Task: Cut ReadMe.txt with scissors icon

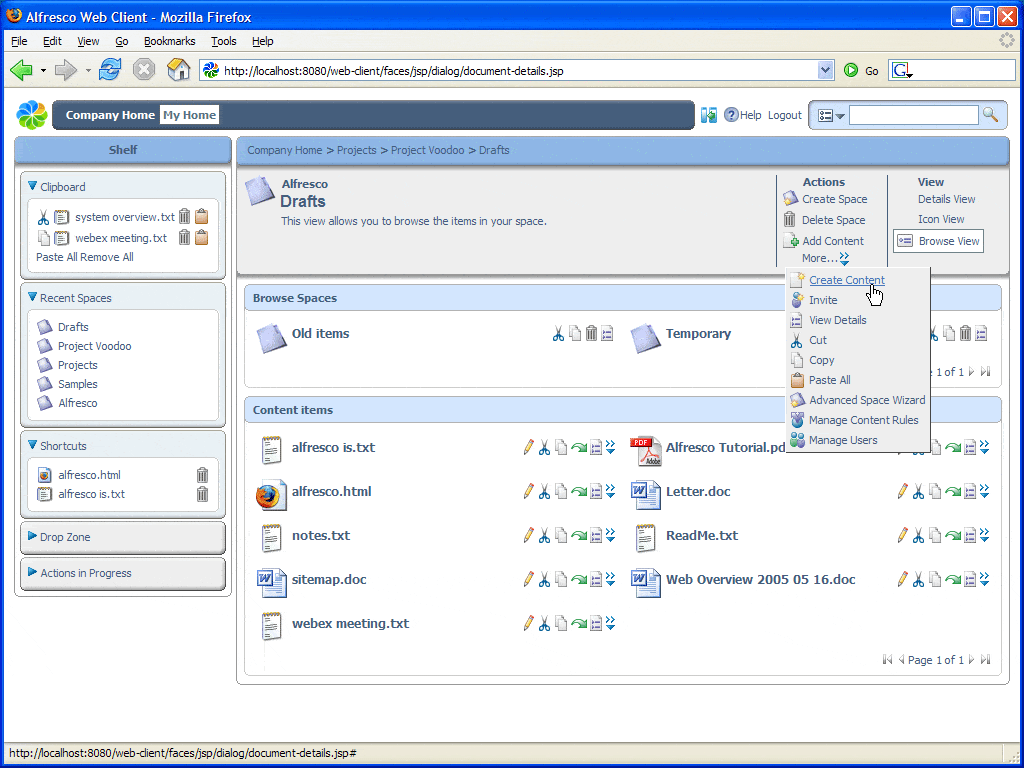Action: point(919,536)
